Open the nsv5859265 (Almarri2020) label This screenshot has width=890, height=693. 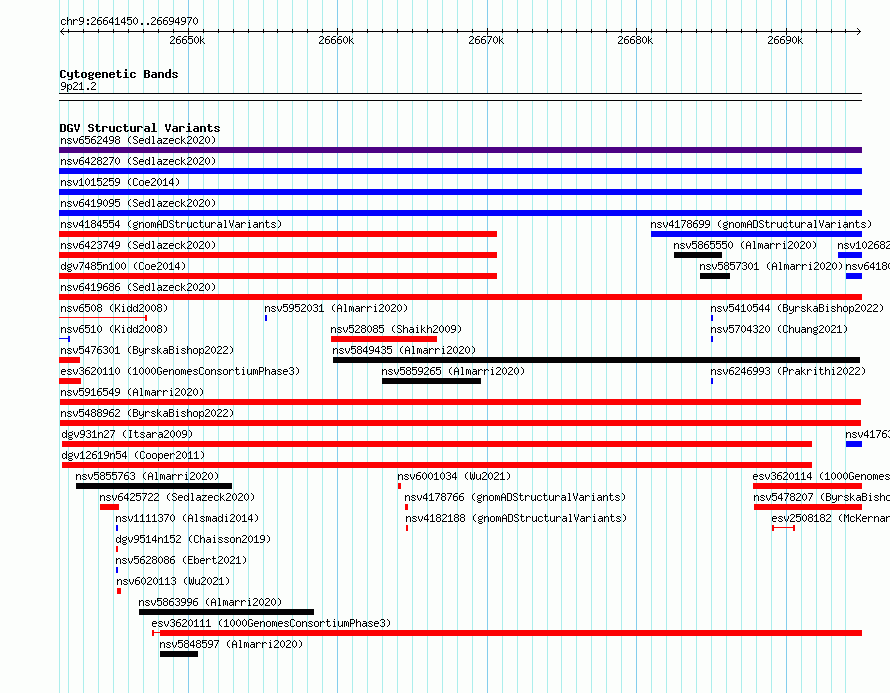click(x=453, y=371)
